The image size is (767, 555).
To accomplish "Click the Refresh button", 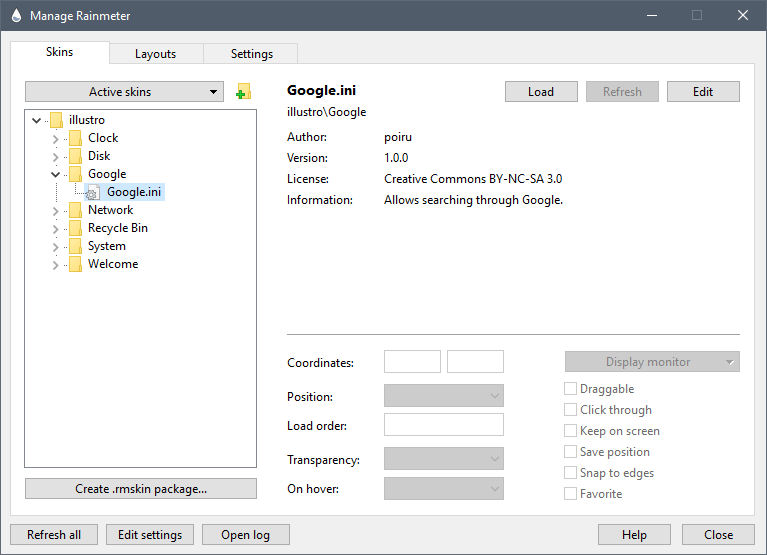I will pos(622,91).
